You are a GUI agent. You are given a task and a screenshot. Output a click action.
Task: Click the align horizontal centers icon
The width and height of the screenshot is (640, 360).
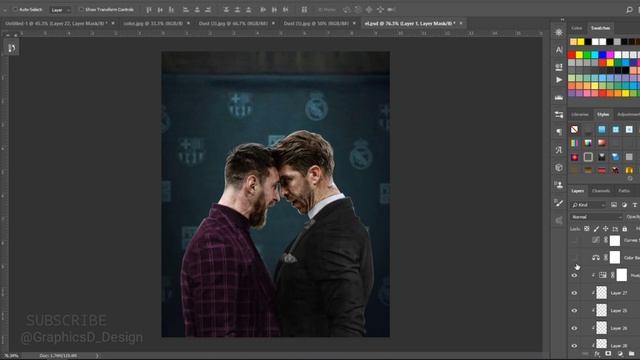[197, 9]
